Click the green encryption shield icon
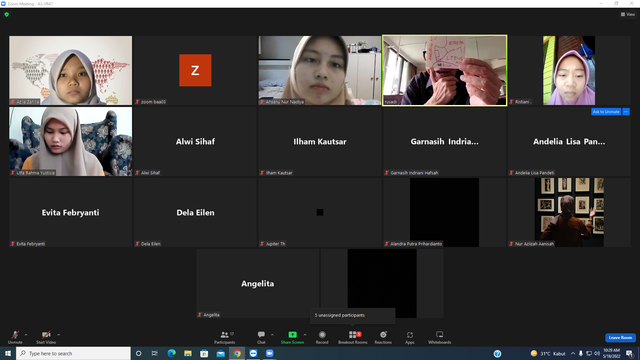This screenshot has height=360, width=640. pos(7,14)
